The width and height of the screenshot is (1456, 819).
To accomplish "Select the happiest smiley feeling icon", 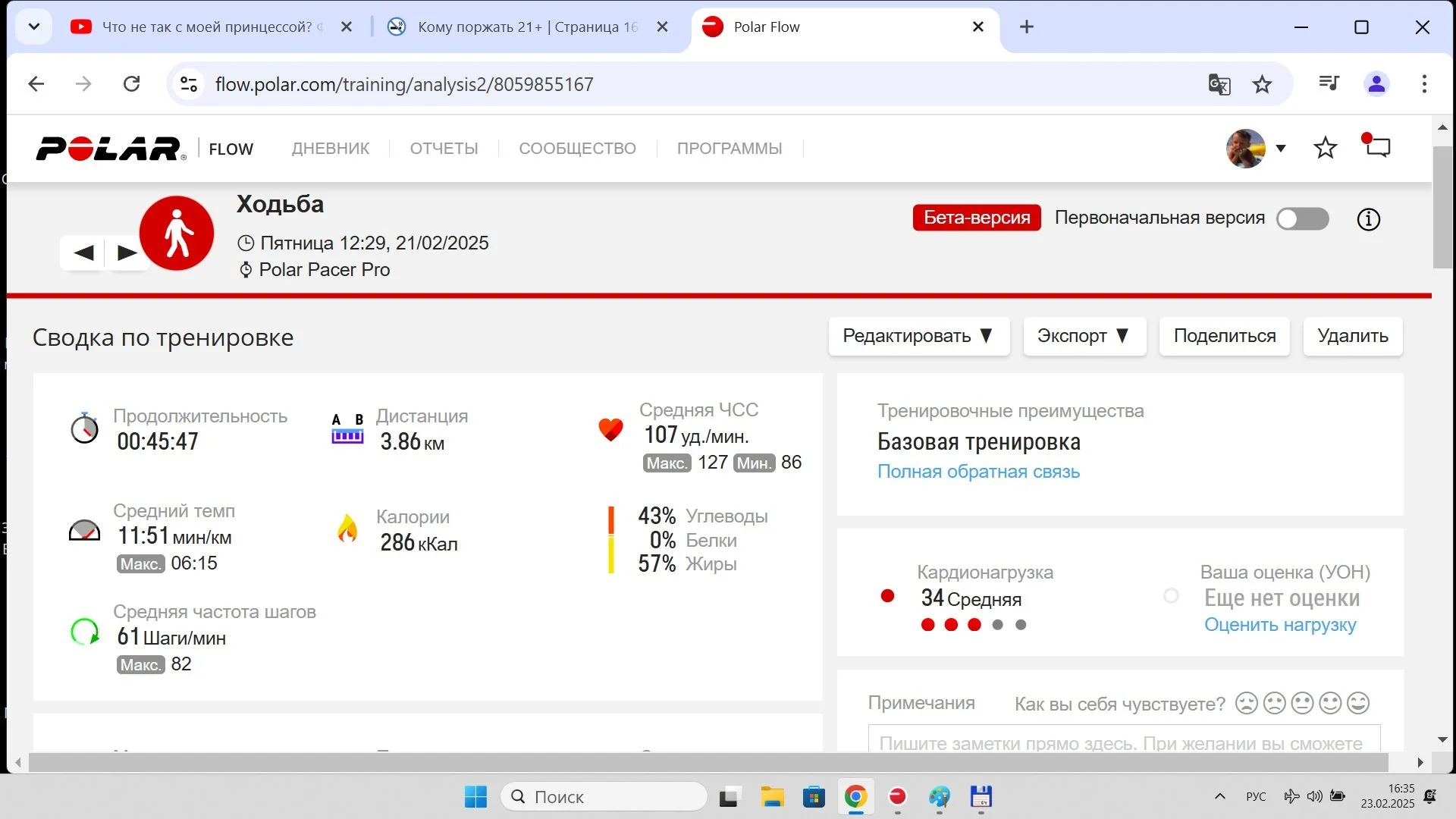I will [x=1358, y=703].
